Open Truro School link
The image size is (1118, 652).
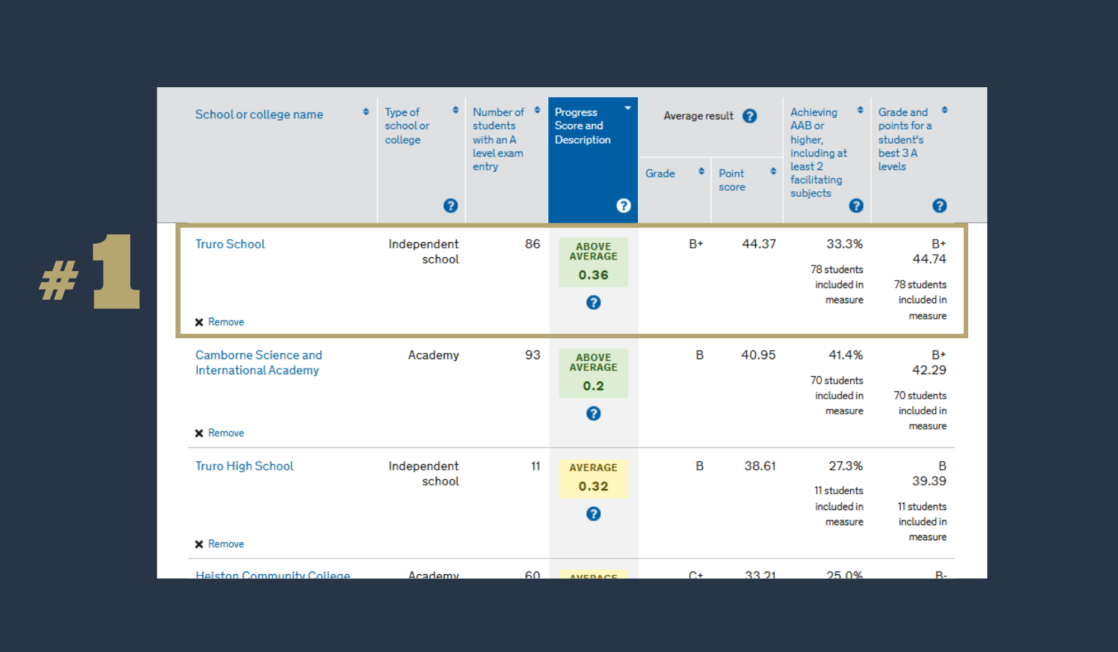pyautogui.click(x=230, y=244)
